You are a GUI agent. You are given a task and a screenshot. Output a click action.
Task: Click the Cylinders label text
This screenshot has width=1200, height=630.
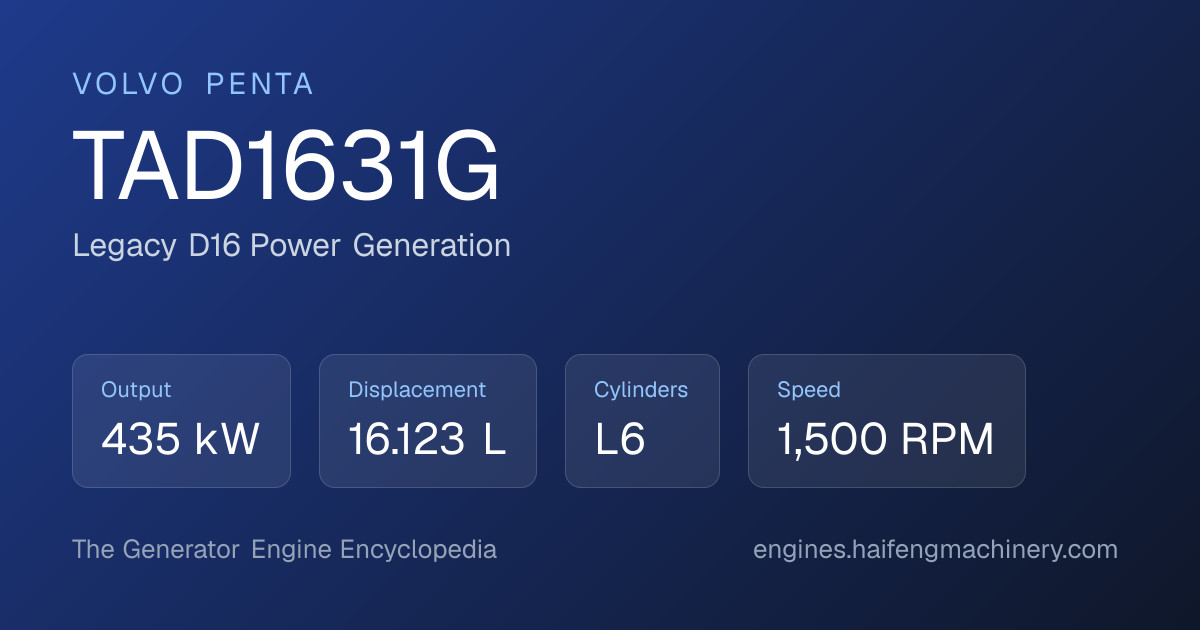point(641,390)
